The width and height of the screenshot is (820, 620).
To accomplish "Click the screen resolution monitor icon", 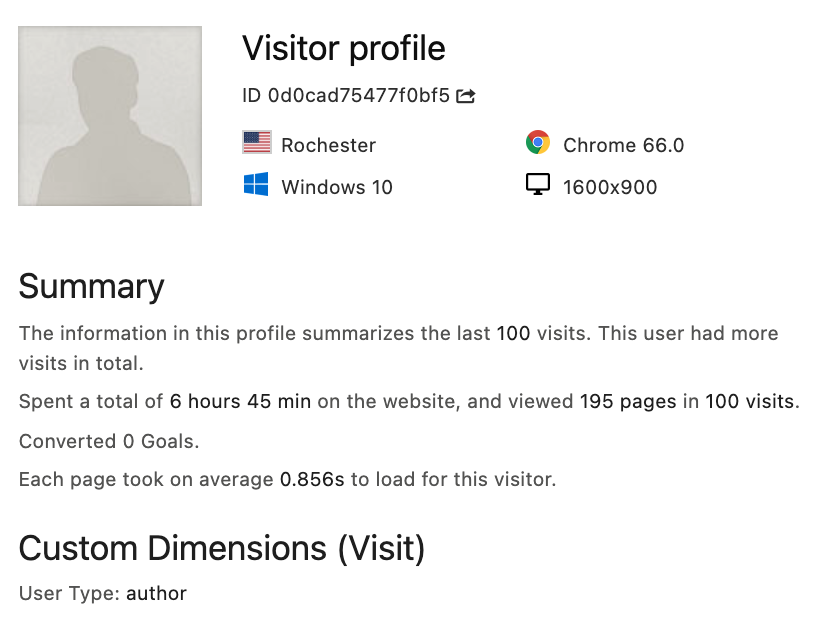I will tap(539, 184).
